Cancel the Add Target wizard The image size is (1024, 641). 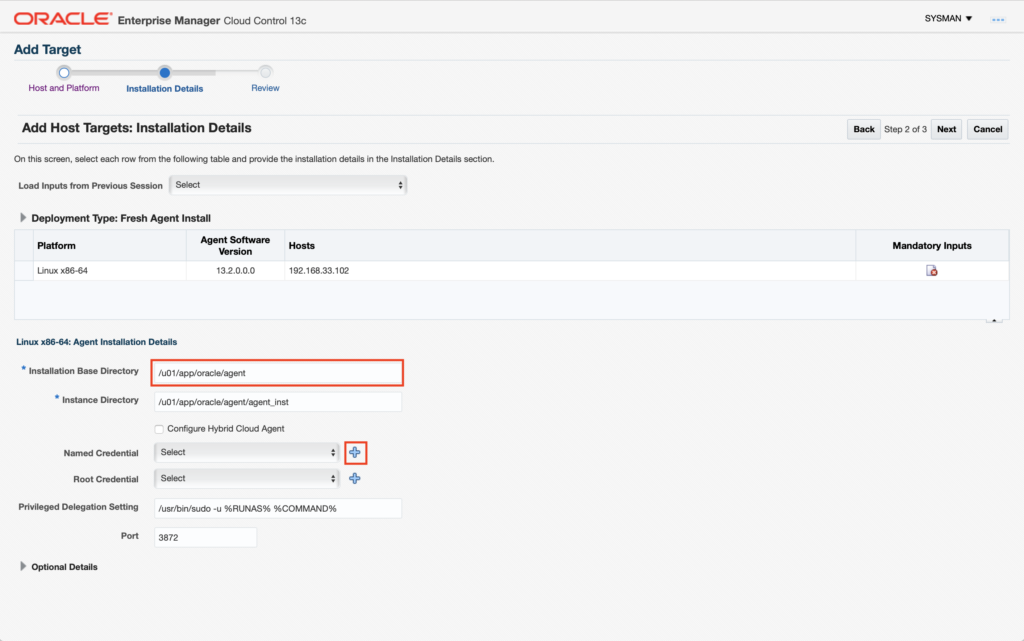pyautogui.click(x=987, y=129)
